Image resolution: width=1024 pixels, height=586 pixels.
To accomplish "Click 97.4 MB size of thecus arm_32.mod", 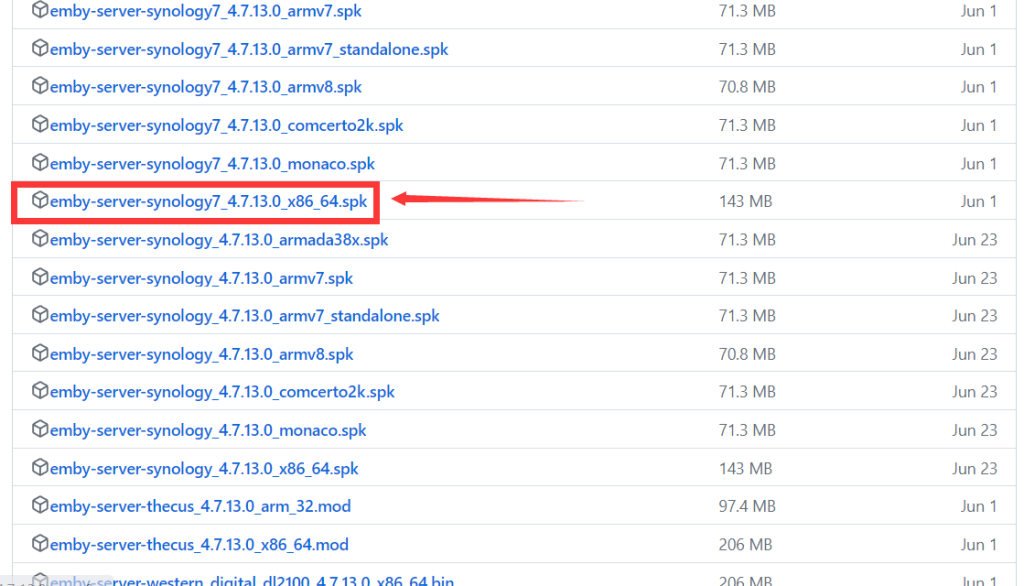I will pos(747,506).
